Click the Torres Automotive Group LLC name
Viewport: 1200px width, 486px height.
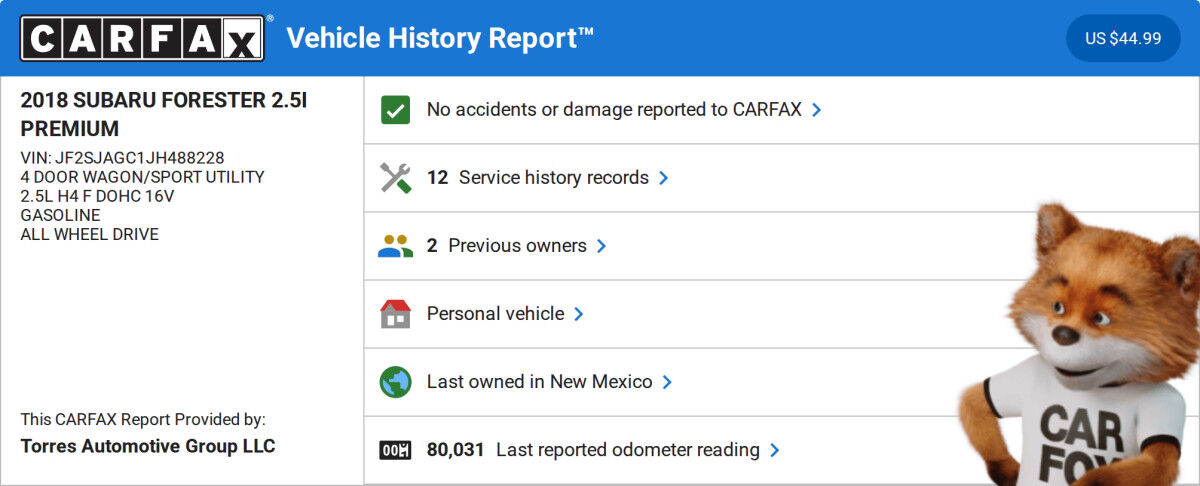pos(148,446)
